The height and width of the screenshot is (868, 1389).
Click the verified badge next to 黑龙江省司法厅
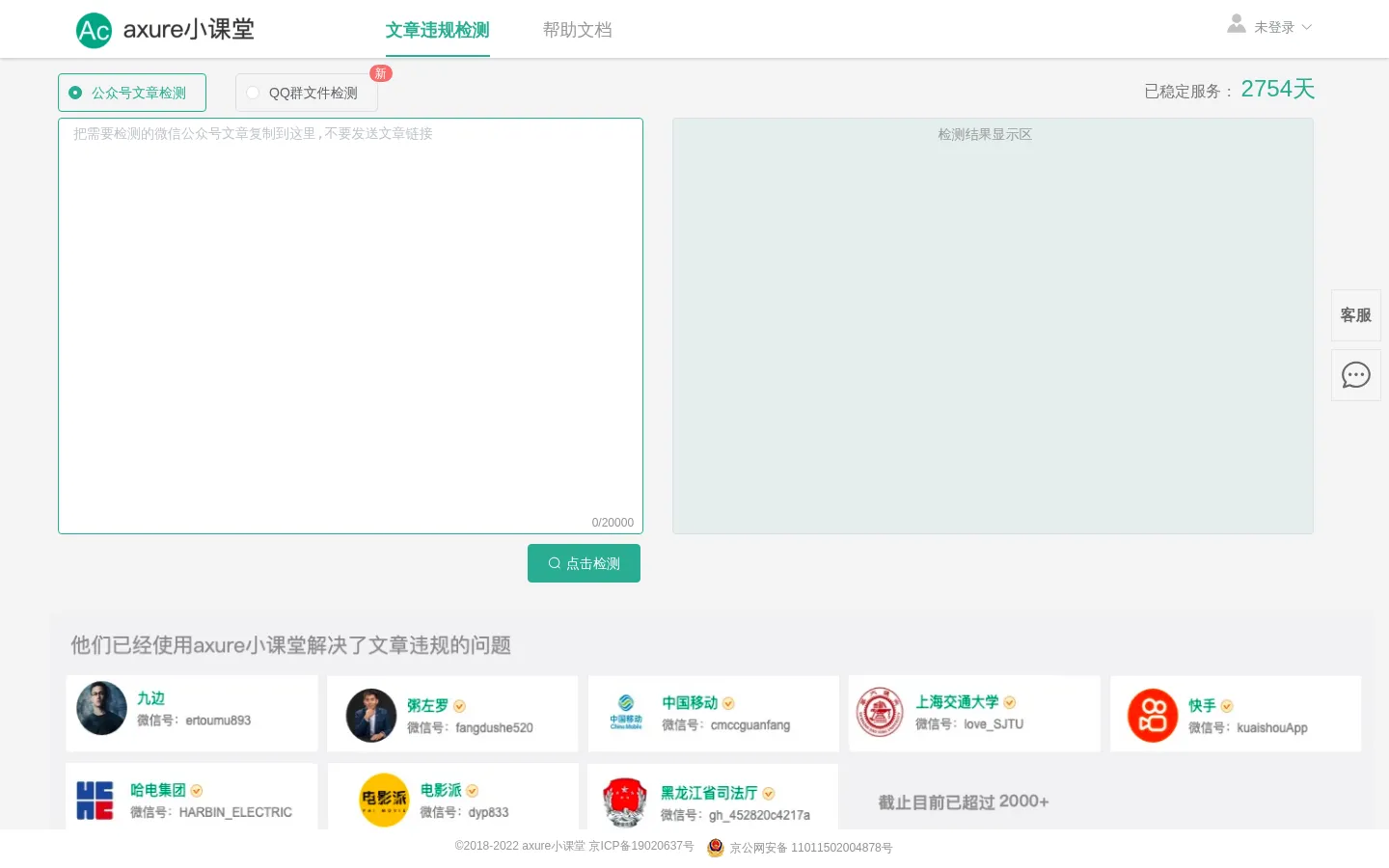coord(769,794)
